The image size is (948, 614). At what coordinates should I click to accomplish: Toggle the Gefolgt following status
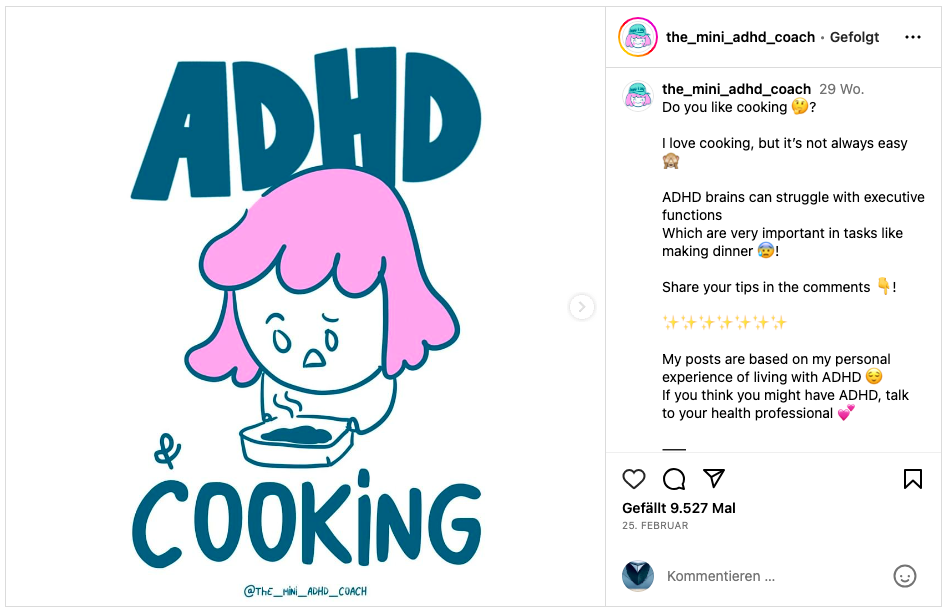point(854,37)
